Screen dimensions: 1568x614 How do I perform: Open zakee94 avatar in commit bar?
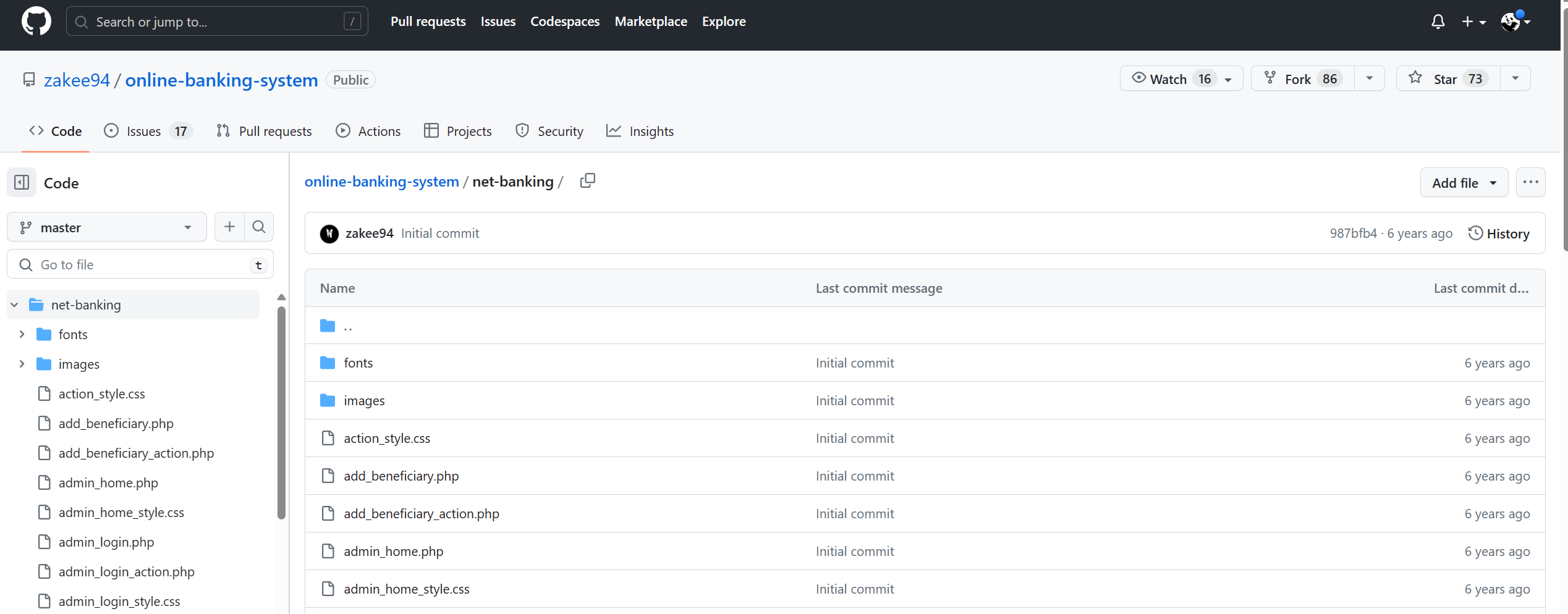pos(329,233)
